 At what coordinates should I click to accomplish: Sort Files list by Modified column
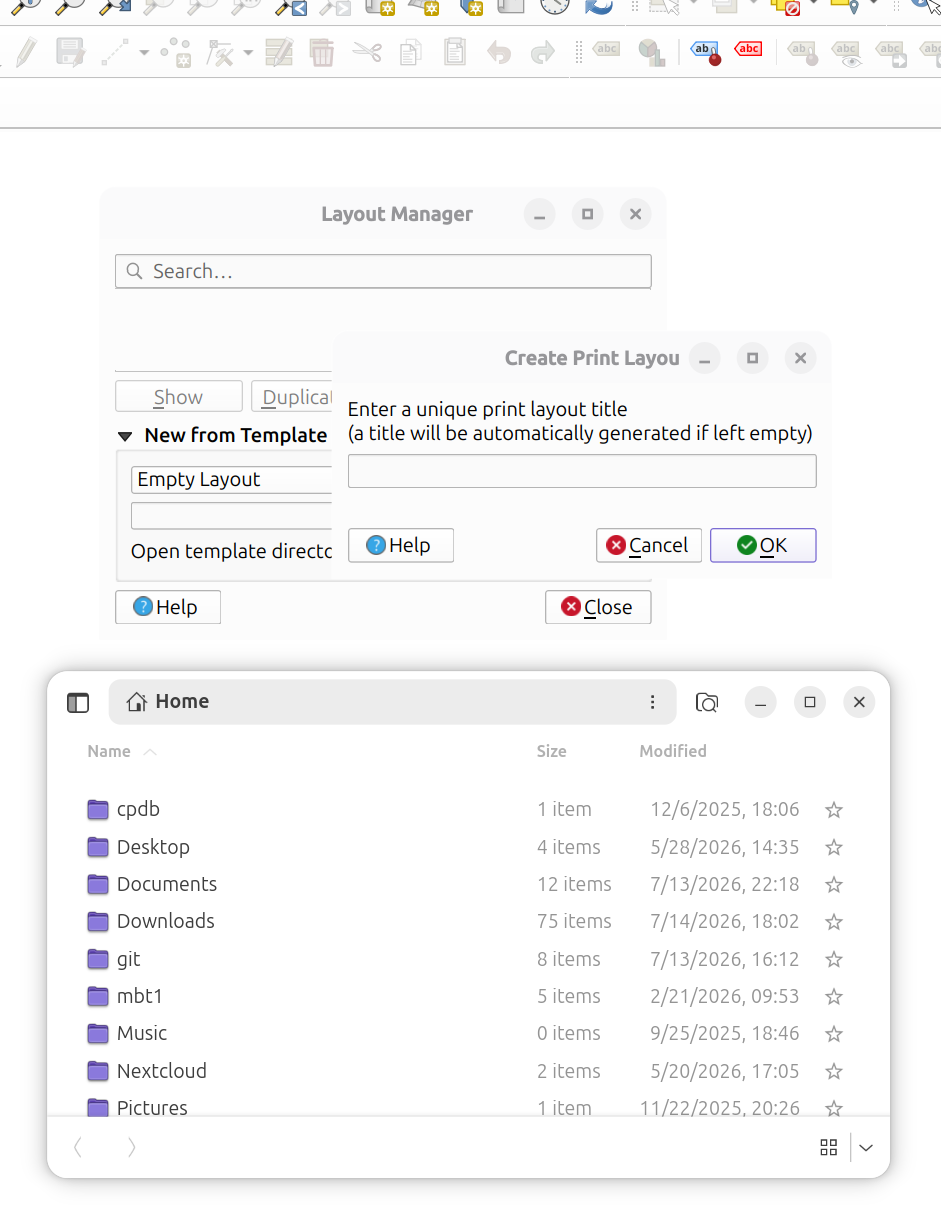click(x=673, y=751)
